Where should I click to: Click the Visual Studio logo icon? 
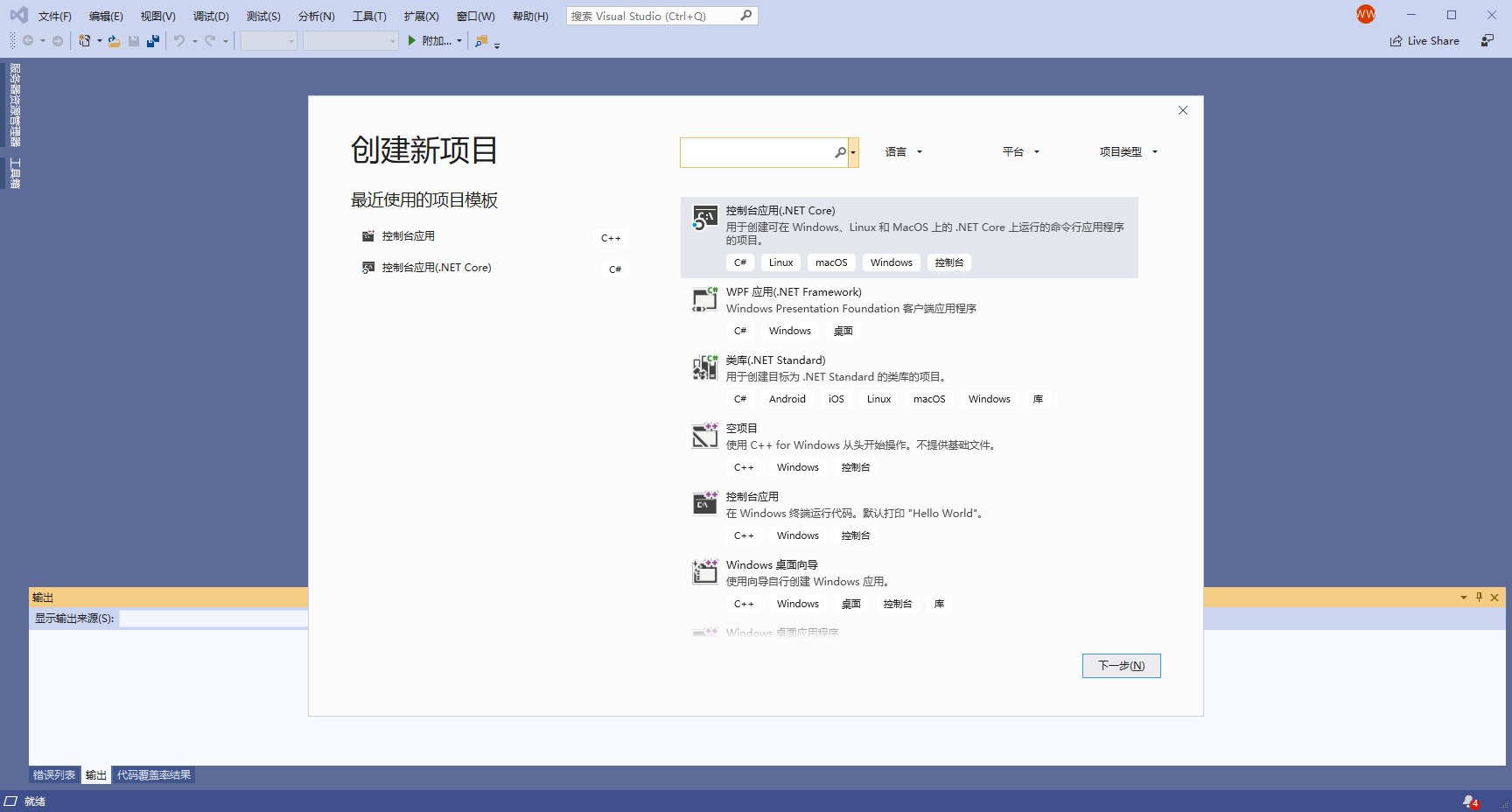point(18,15)
